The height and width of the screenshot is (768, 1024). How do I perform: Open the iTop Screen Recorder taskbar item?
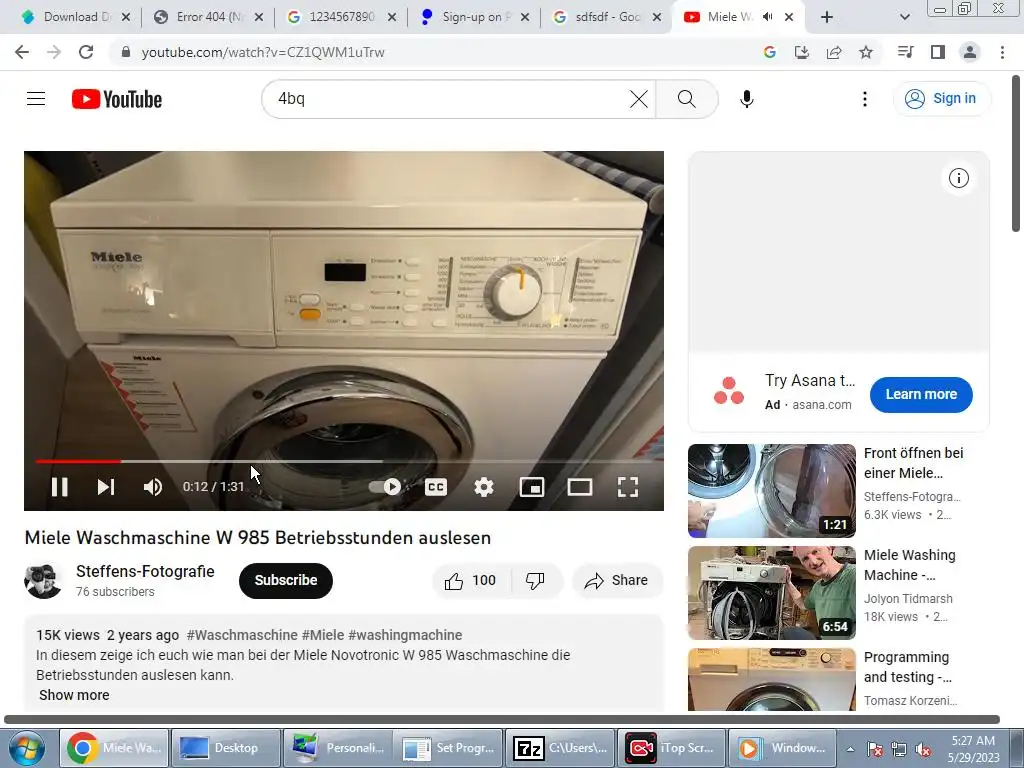pos(671,748)
